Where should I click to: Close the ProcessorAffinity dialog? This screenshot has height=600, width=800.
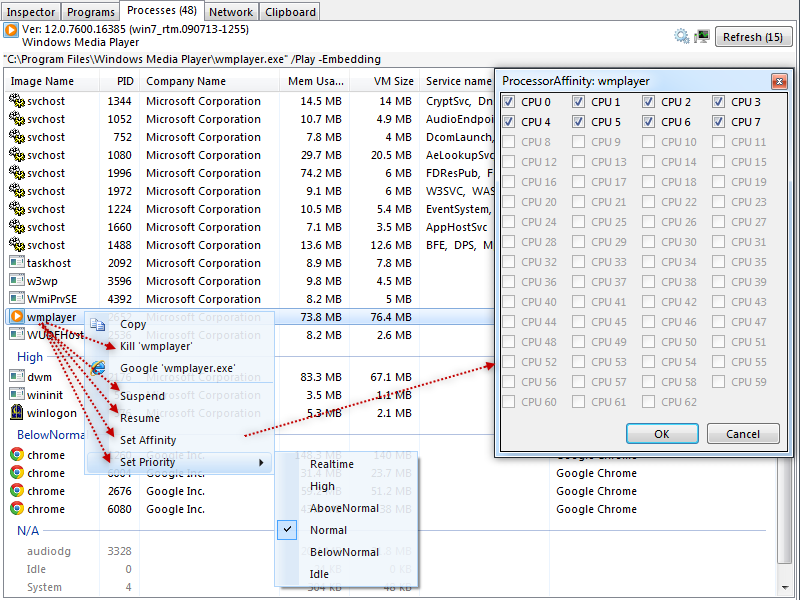point(779,81)
